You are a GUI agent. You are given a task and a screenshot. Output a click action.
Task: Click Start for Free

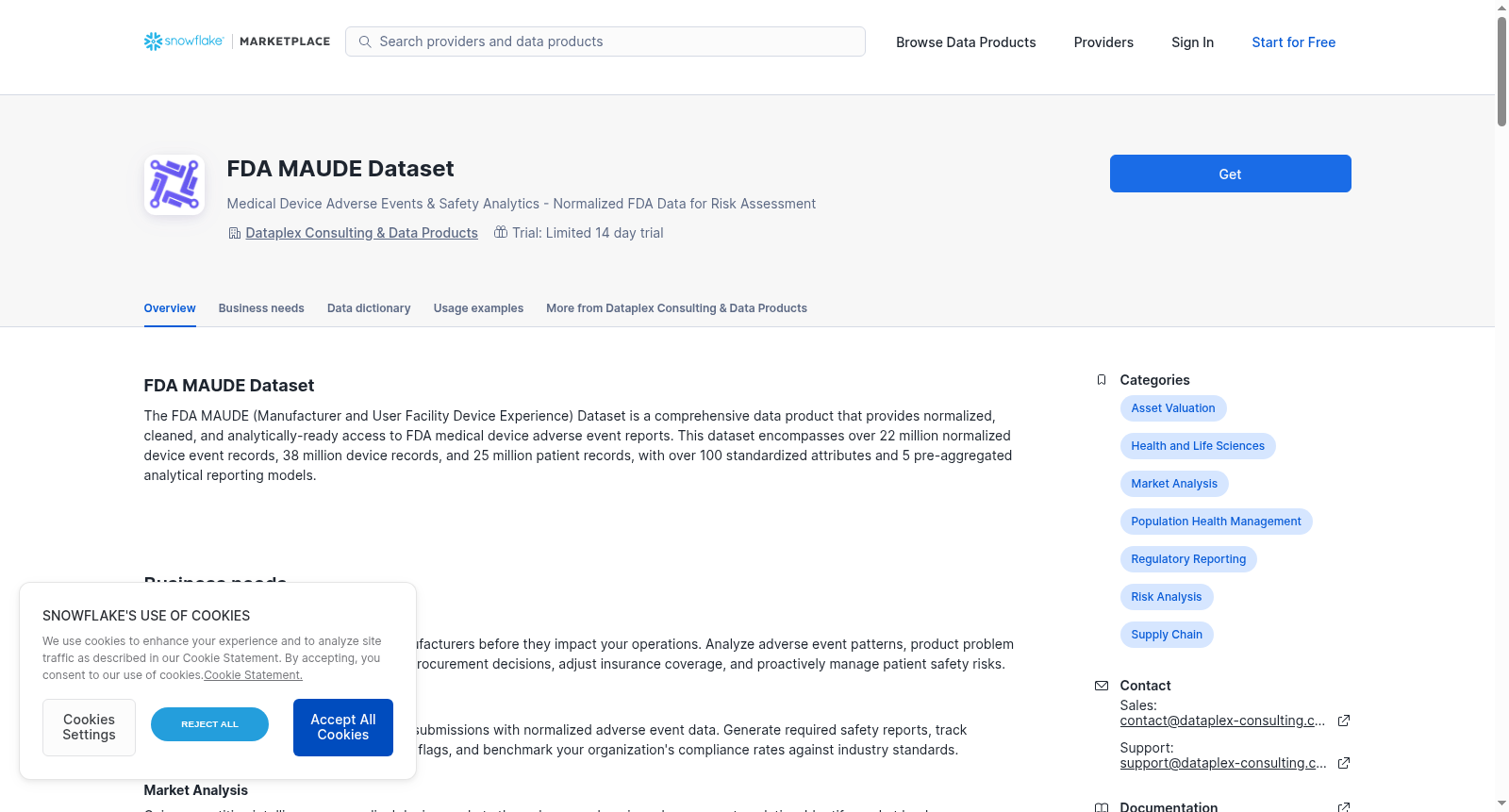tap(1293, 42)
